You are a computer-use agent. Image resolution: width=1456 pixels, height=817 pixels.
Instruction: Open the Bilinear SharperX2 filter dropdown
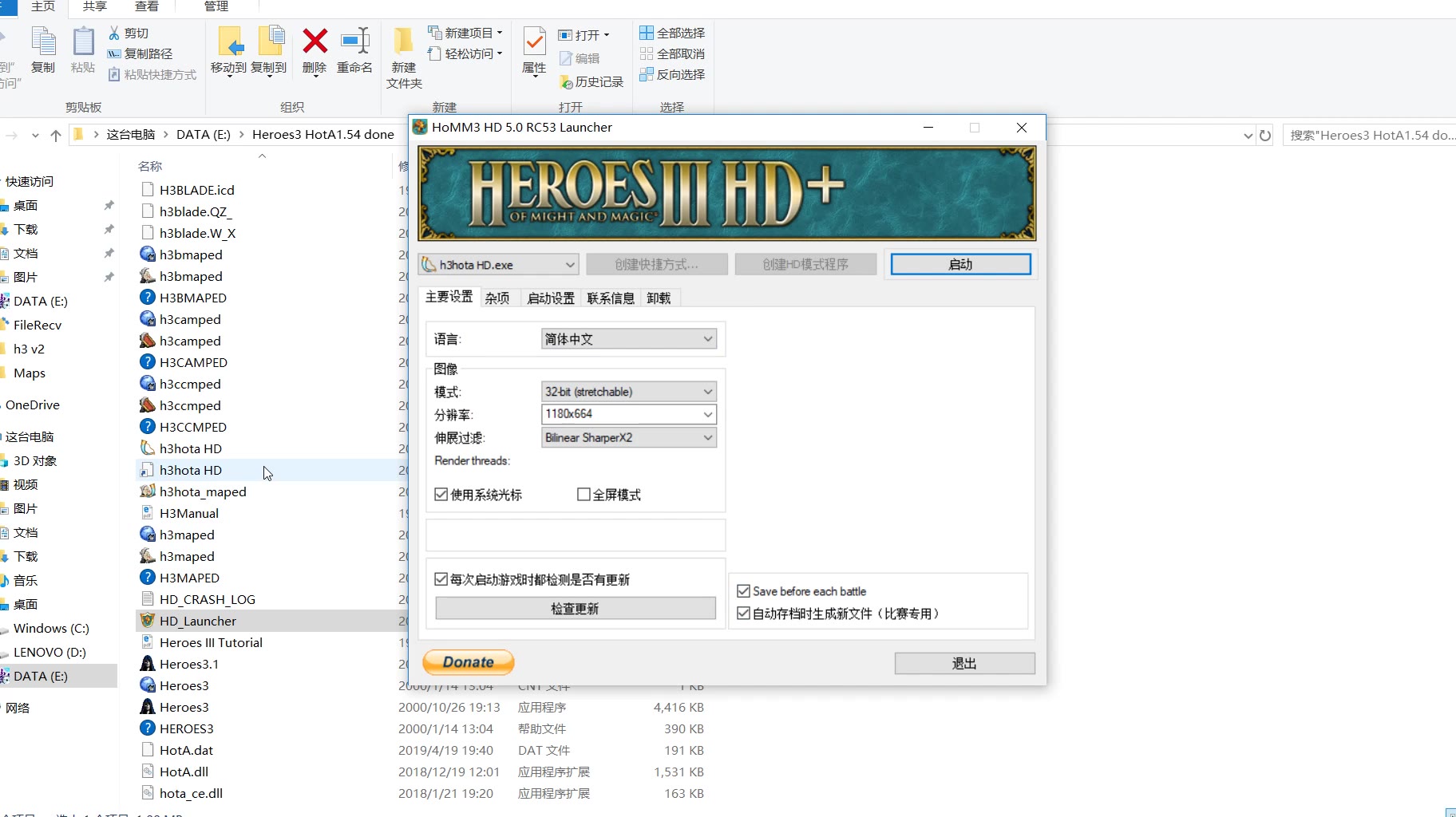pyautogui.click(x=628, y=438)
